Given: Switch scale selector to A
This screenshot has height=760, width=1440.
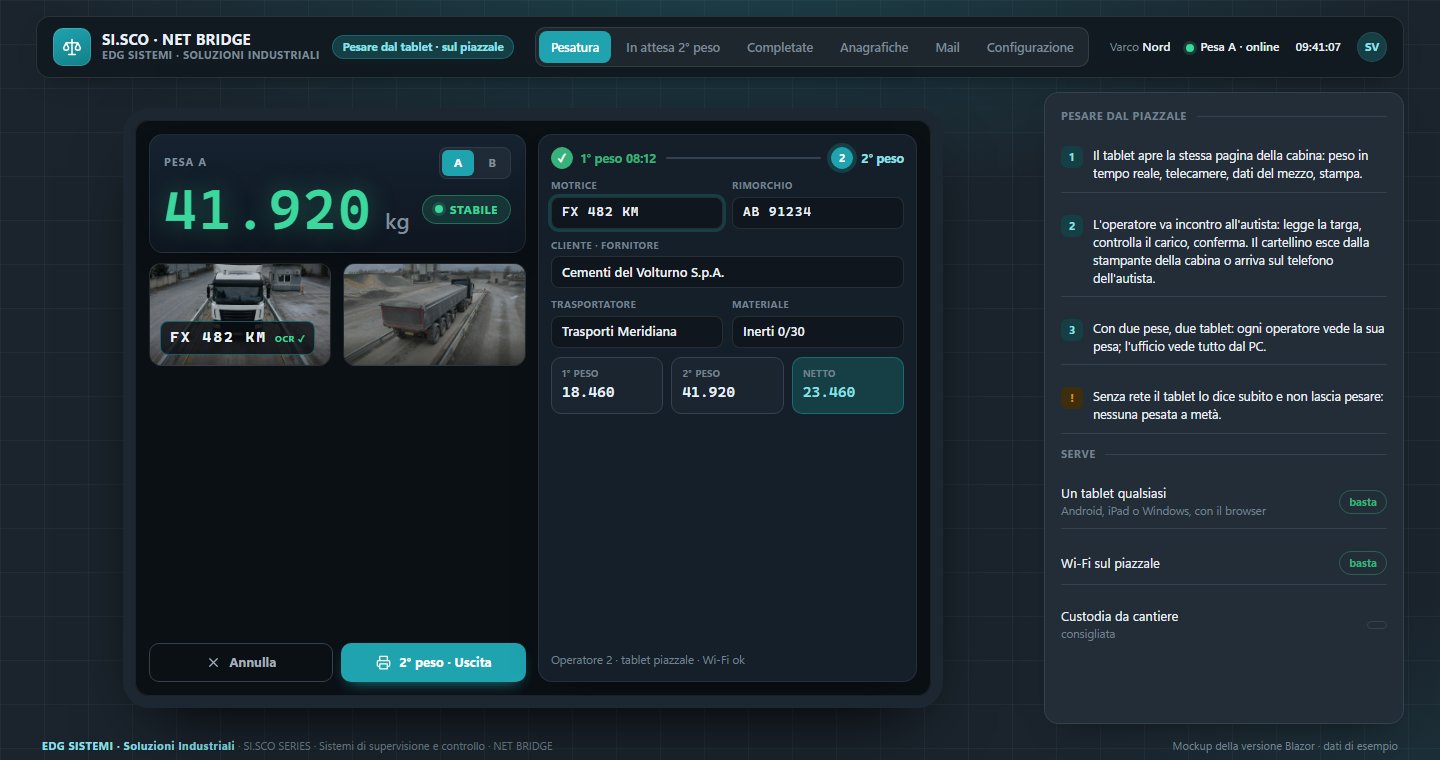Looking at the screenshot, I should click(458, 163).
